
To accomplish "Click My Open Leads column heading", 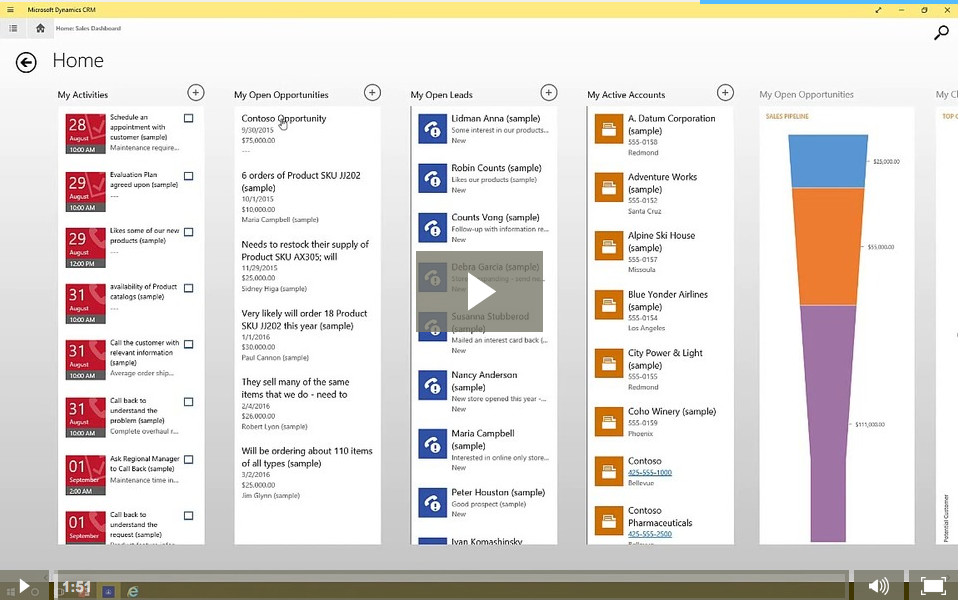I will pos(441,95).
